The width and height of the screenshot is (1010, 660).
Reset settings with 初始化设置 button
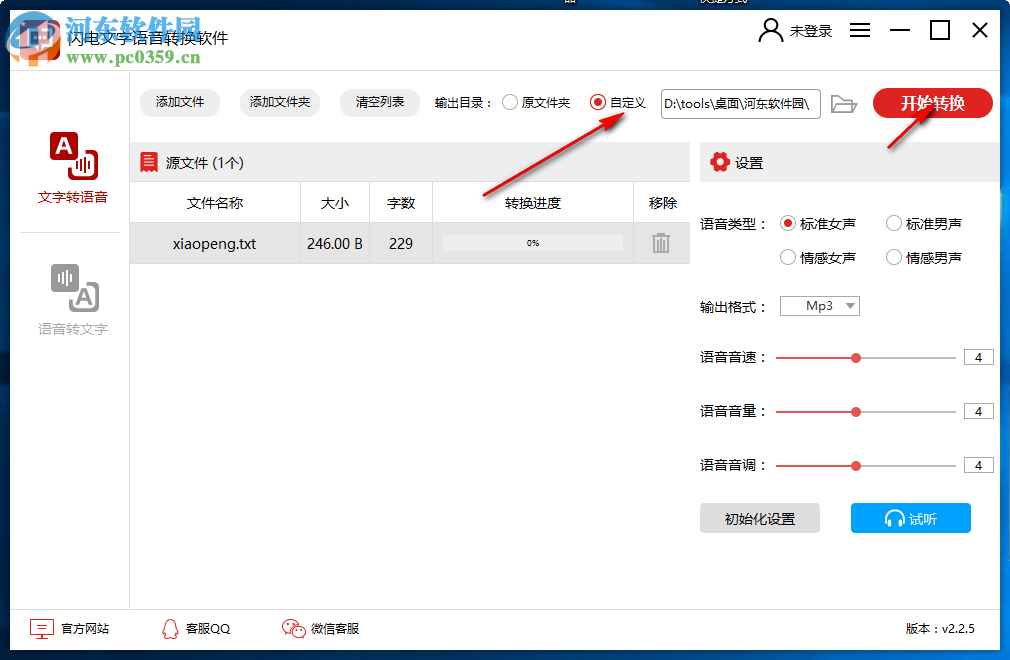pos(760,518)
